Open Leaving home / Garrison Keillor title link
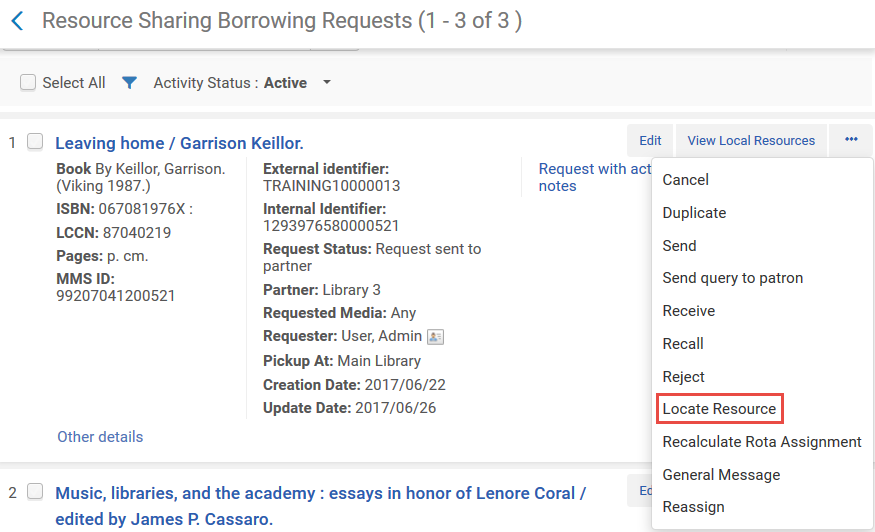 [x=179, y=143]
